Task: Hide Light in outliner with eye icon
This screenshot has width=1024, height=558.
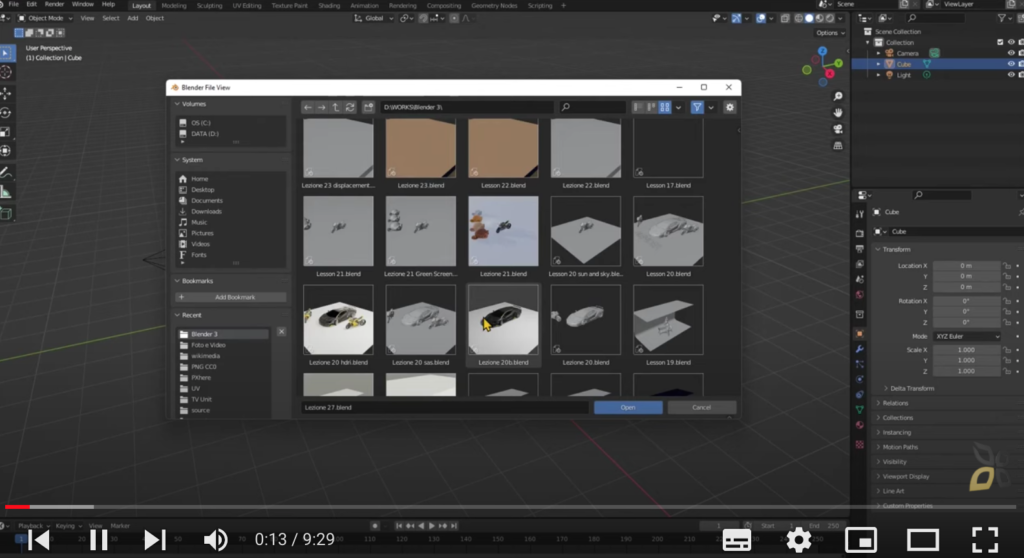Action: click(x=1011, y=74)
